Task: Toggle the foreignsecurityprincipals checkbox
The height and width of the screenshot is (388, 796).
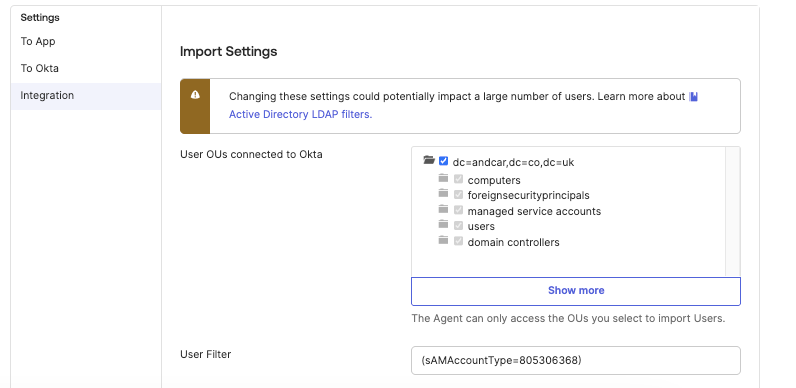Action: pos(458,194)
